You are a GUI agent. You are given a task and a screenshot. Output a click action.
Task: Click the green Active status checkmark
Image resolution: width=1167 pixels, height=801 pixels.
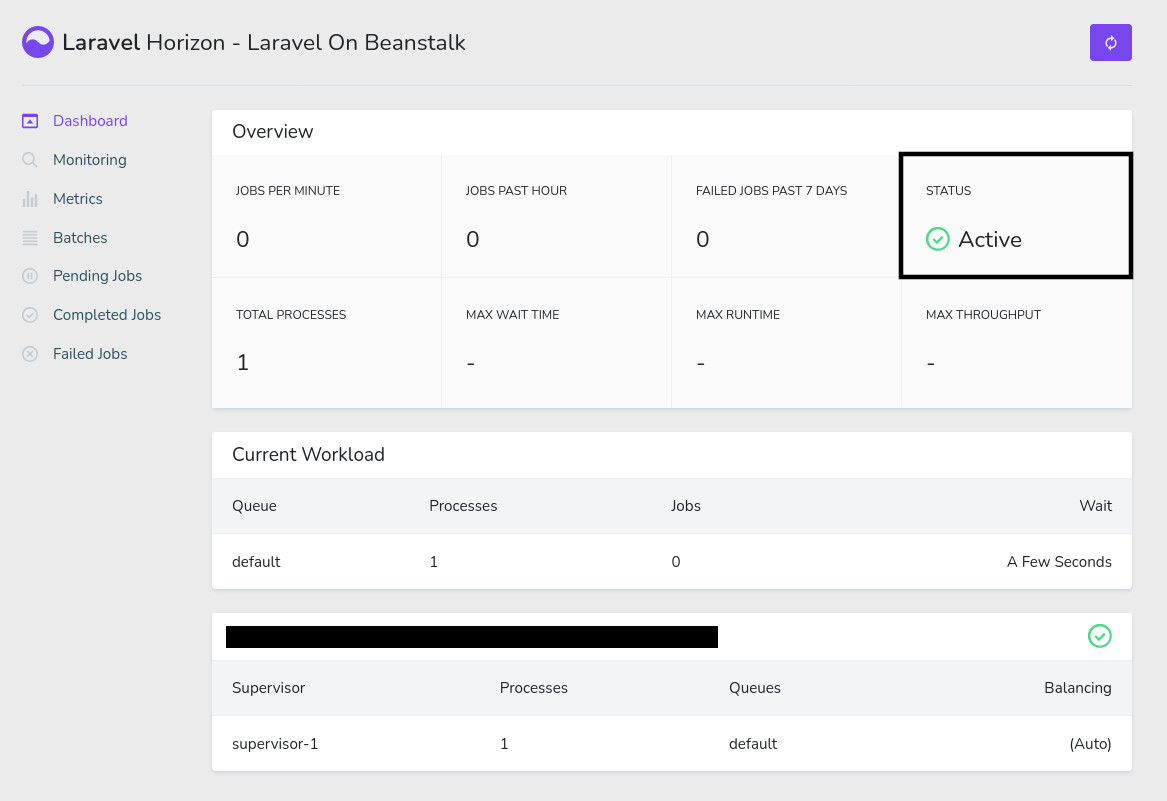pyautogui.click(x=938, y=239)
